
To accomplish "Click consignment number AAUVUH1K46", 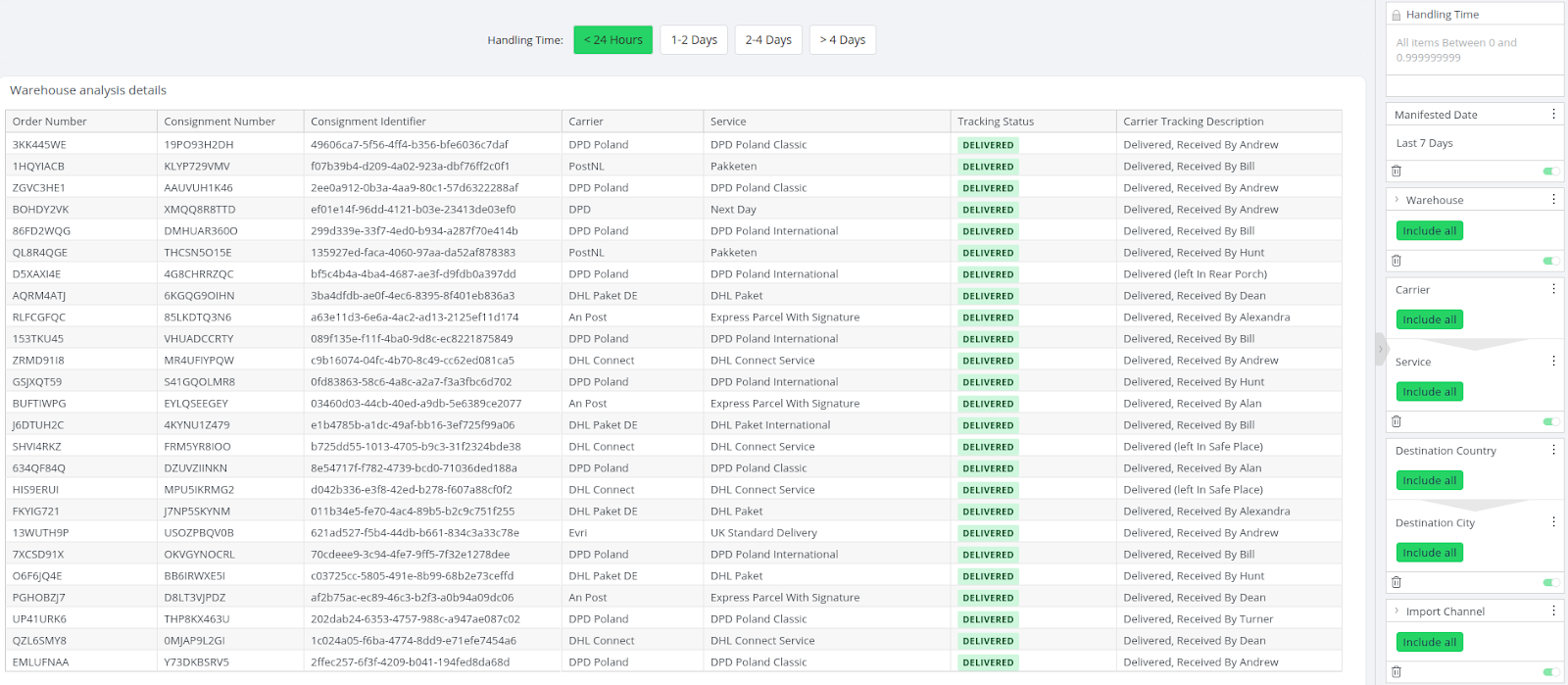I will point(199,188).
